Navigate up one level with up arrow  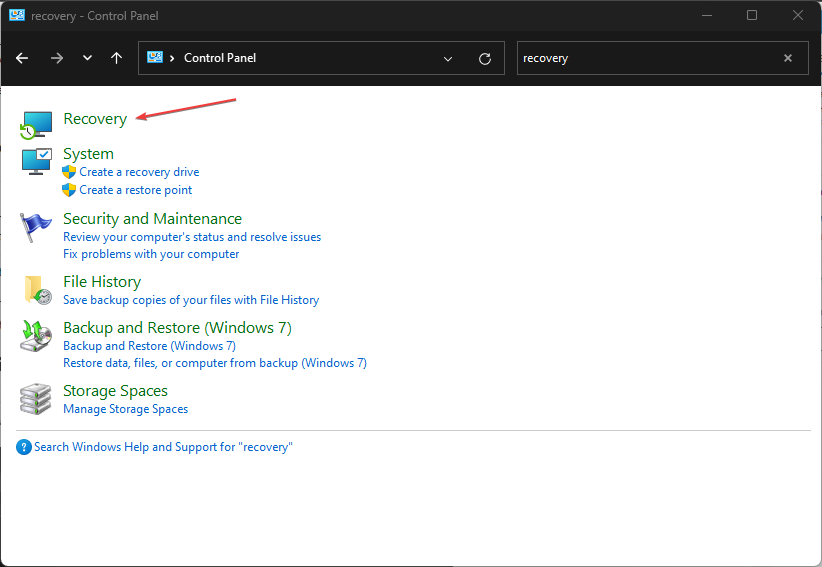[x=116, y=58]
